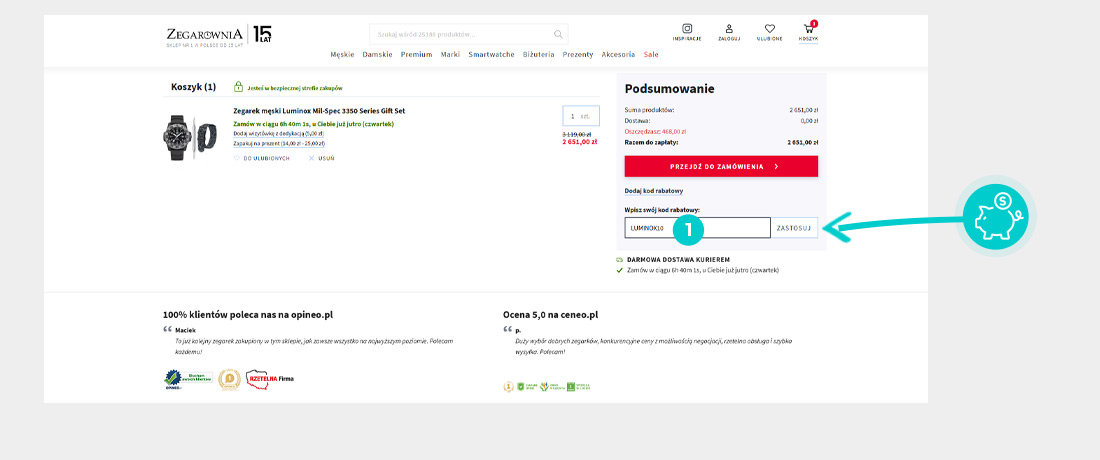The height and width of the screenshot is (460, 1100).
Task: Click the X icon beside Usuń
Action: pos(311,158)
